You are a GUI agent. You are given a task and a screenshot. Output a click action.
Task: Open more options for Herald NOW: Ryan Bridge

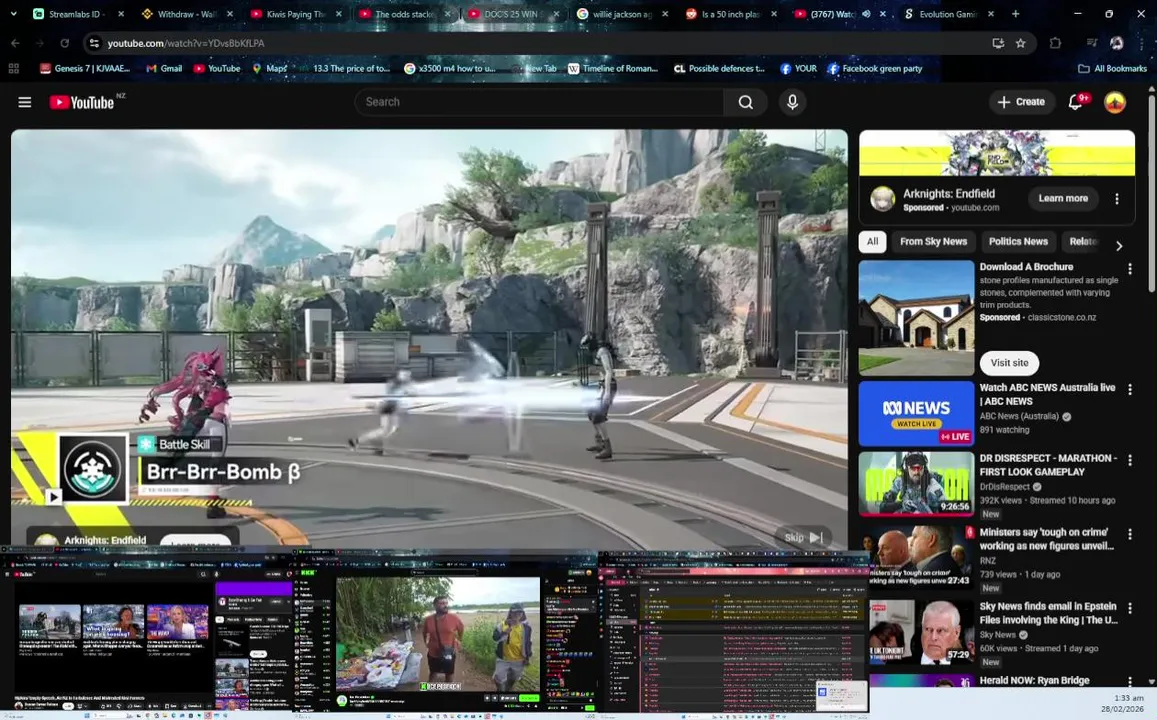pyautogui.click(x=1130, y=682)
